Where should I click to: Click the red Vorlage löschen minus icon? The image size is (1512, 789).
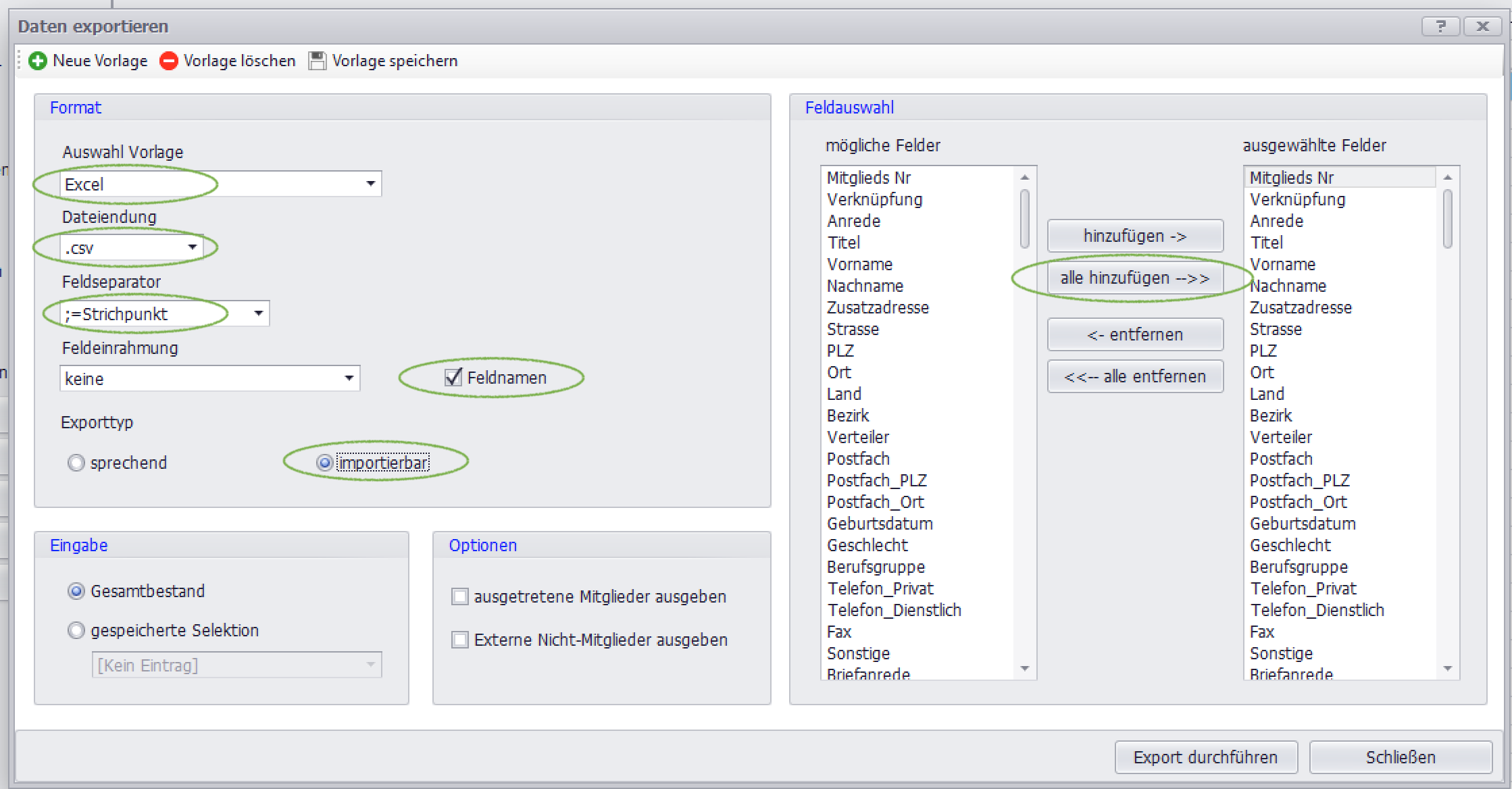click(168, 61)
